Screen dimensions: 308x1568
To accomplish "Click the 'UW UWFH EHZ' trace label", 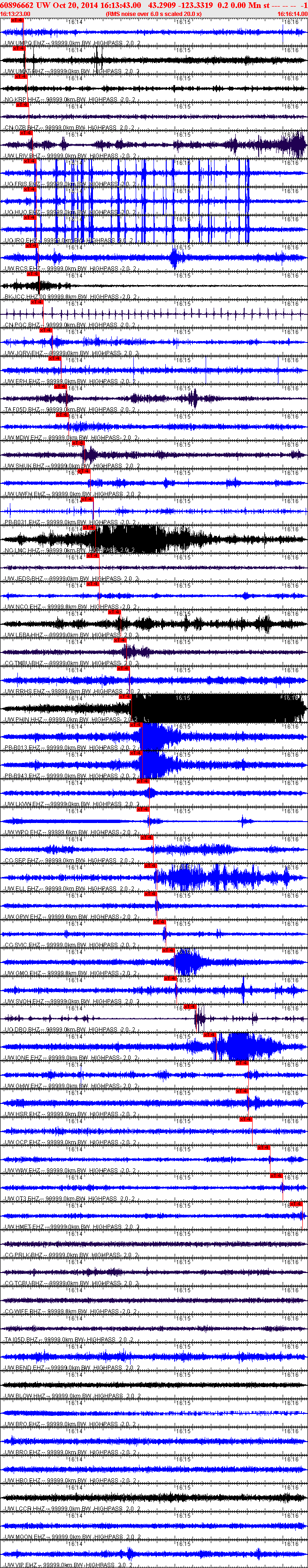I will click(25, 494).
